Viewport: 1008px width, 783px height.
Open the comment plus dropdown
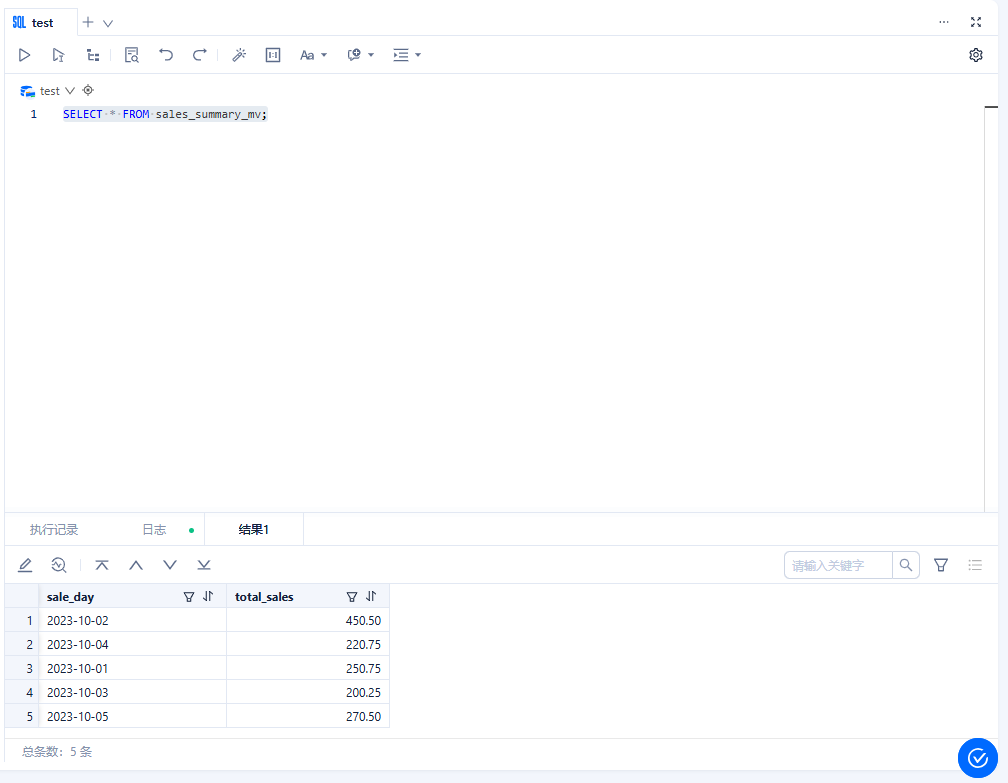(361, 55)
